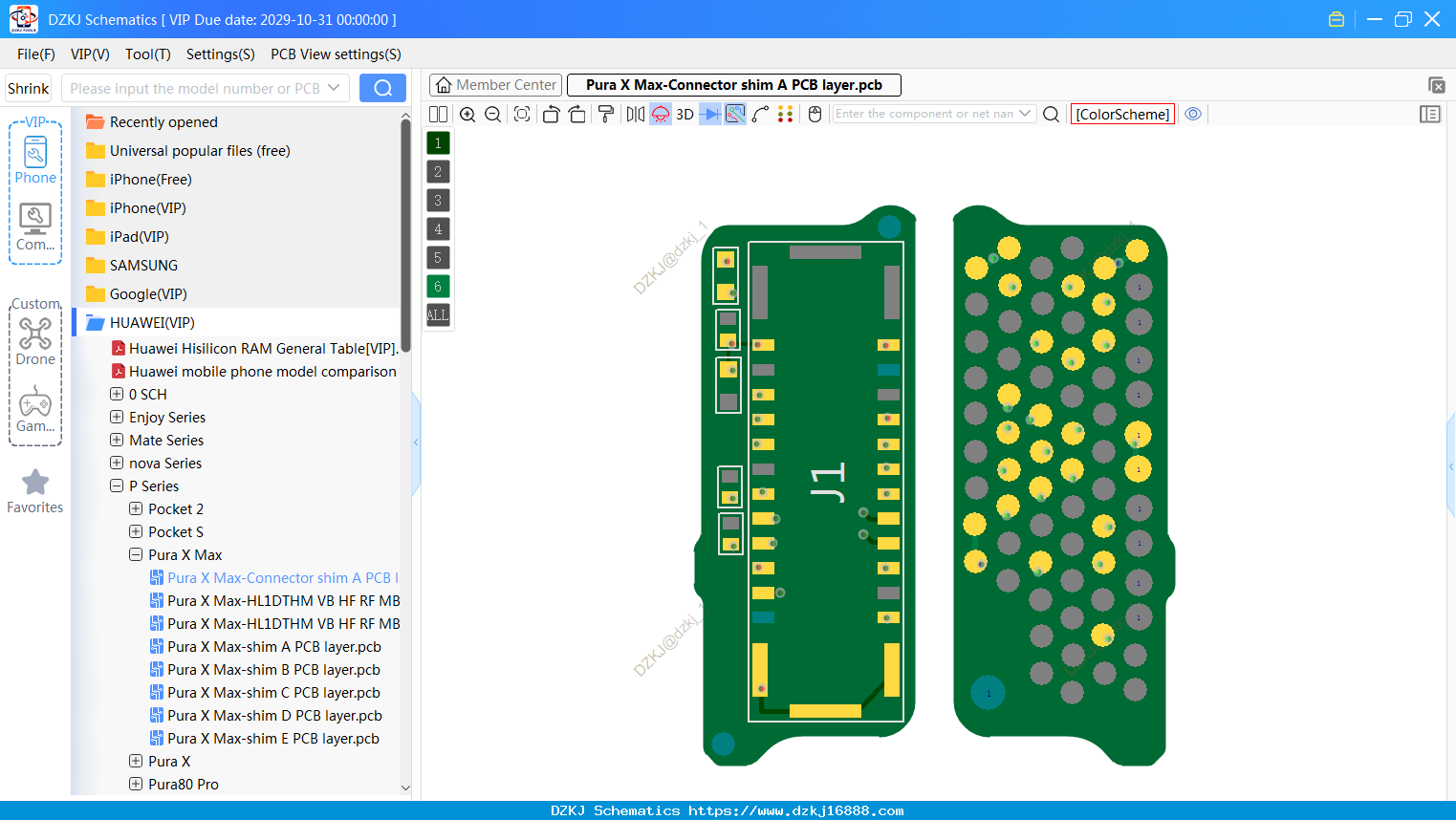This screenshot has width=1456, height=820.
Task: Expand the Pura80 Pro node
Action: pos(136,784)
